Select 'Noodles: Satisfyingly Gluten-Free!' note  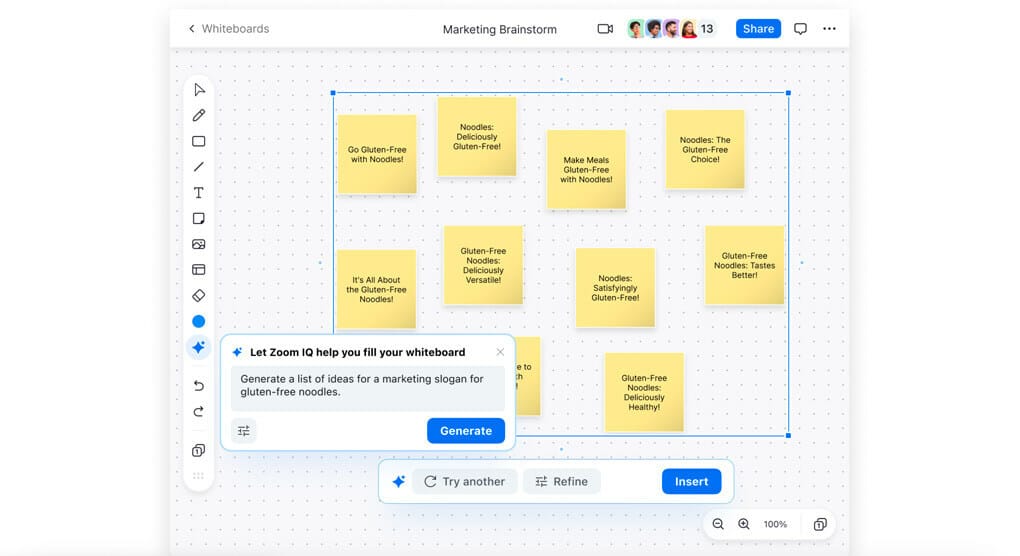[615, 287]
